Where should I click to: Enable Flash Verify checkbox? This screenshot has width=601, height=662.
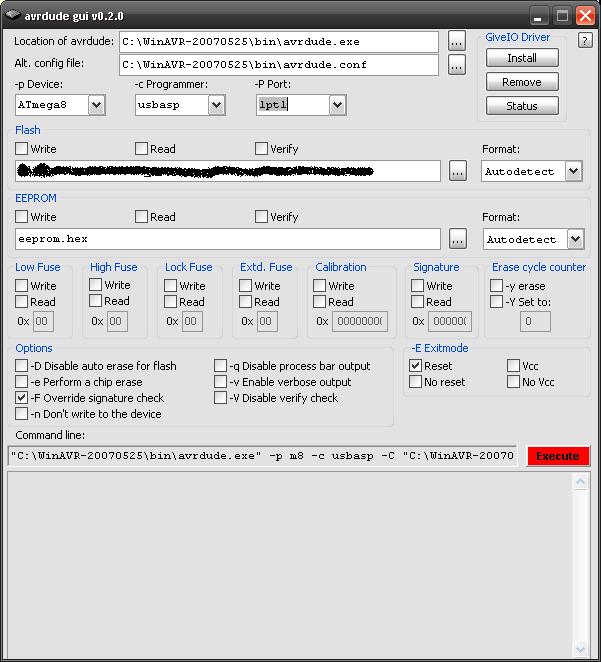pyautogui.click(x=261, y=149)
